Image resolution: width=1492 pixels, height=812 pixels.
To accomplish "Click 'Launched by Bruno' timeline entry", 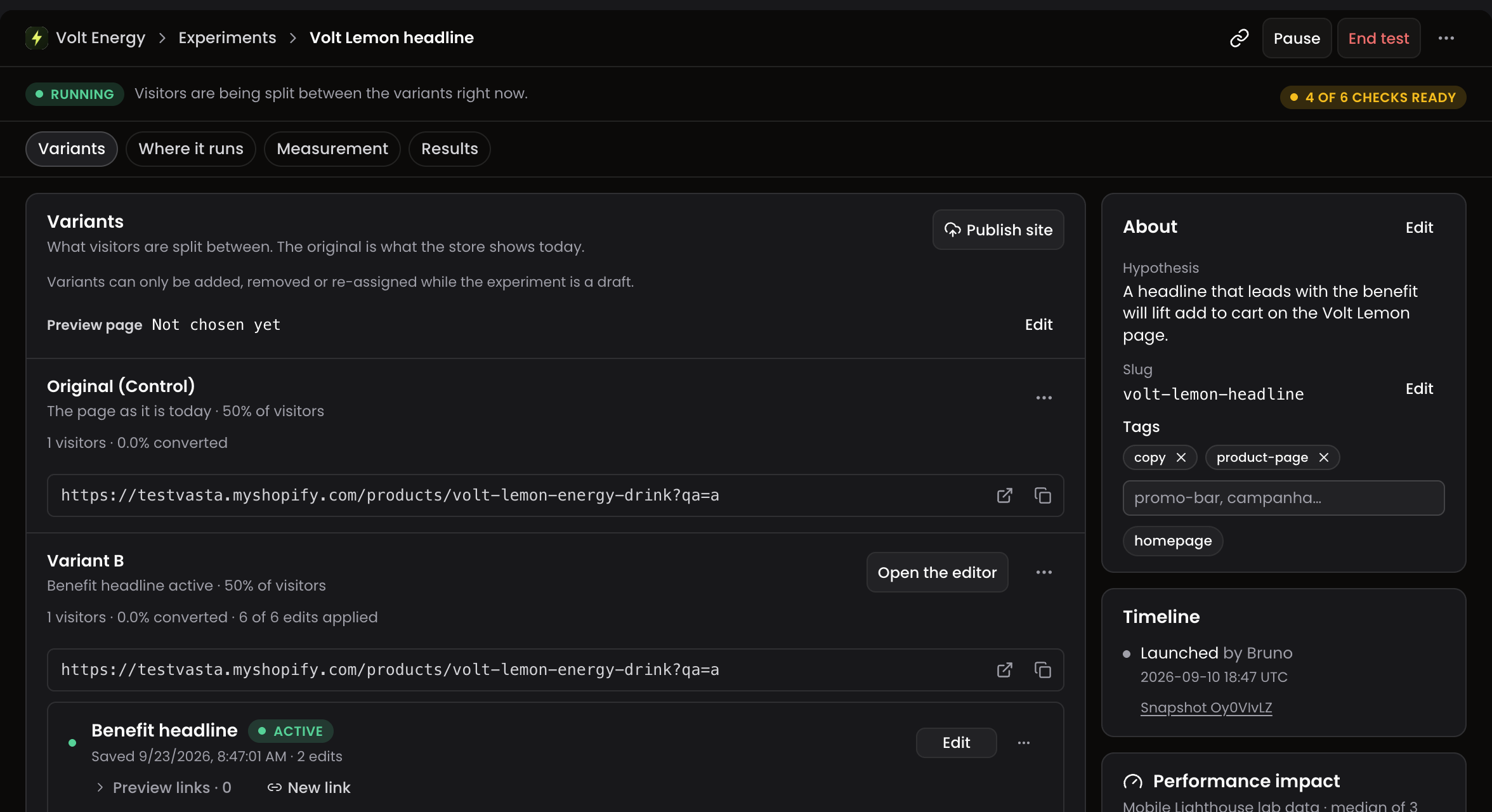I will click(x=1216, y=653).
